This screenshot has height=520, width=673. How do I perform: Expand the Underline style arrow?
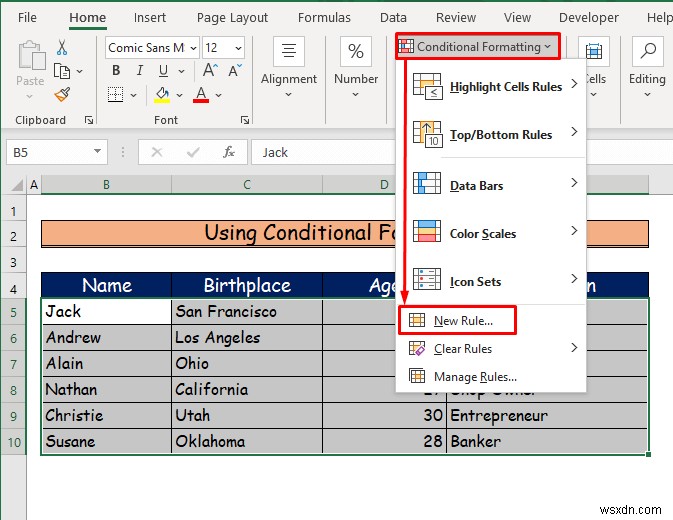(x=182, y=71)
